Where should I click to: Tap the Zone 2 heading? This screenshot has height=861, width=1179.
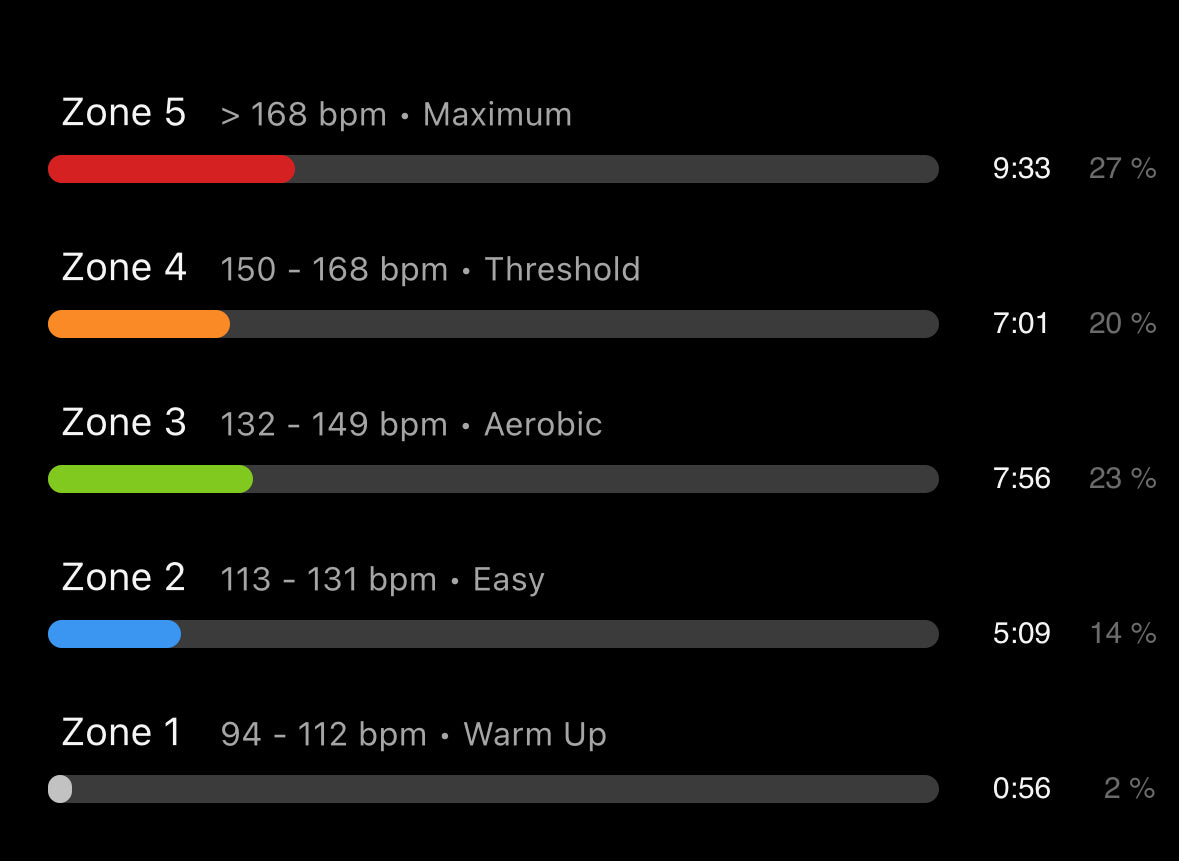click(123, 578)
